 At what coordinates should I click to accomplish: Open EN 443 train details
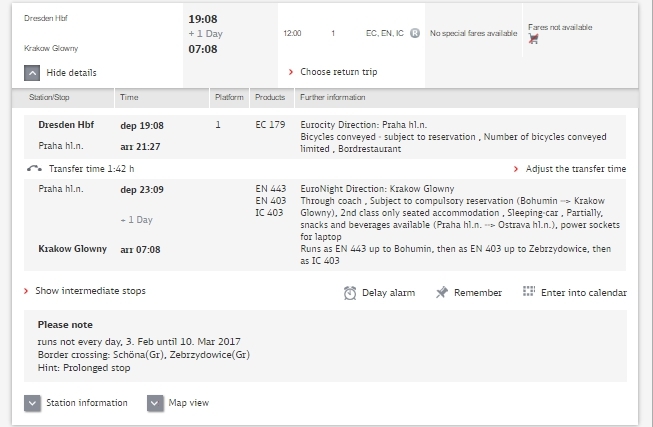270,188
